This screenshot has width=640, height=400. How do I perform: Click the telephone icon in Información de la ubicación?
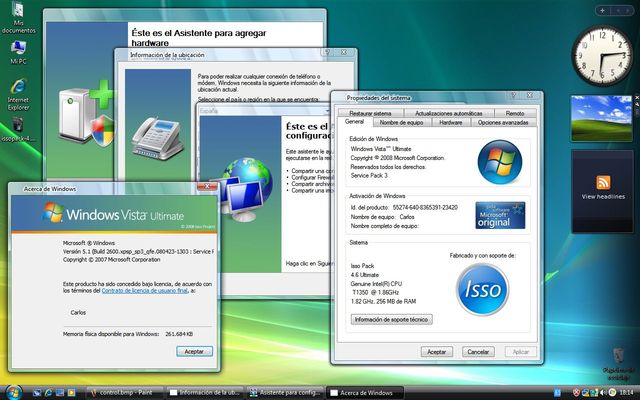tap(158, 139)
